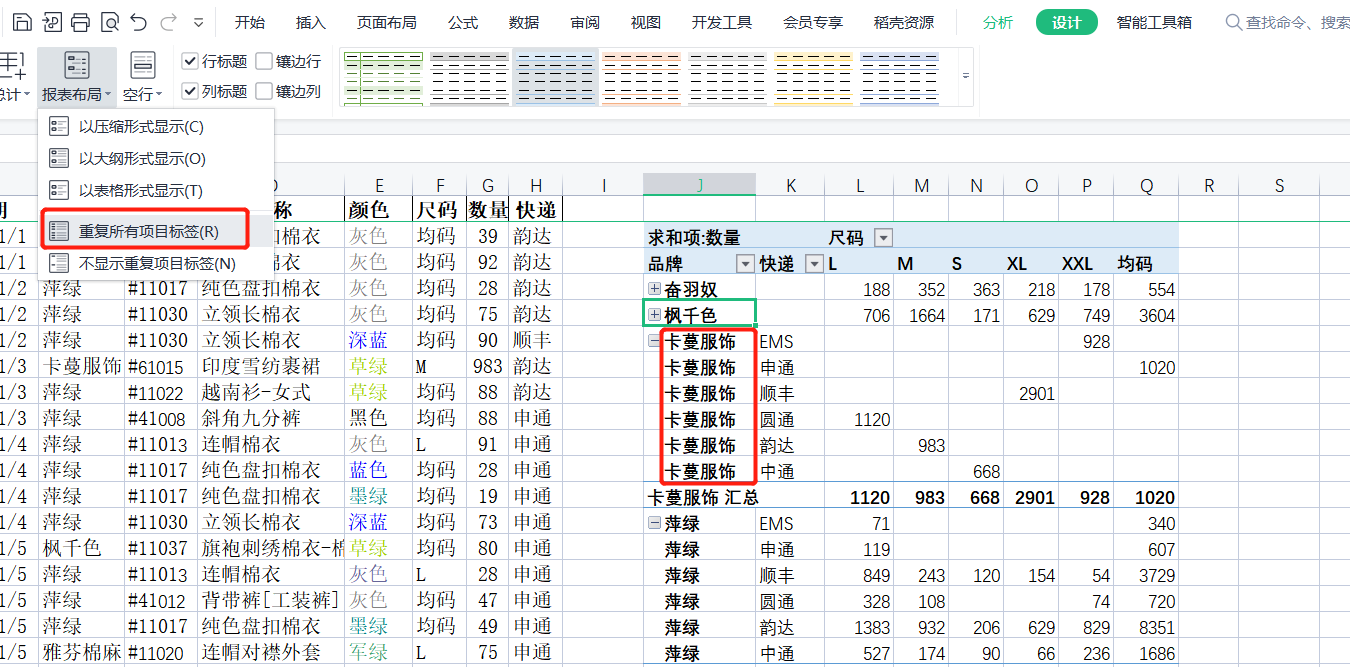Click the Save icon in quick access toolbar
The image size is (1350, 667).
22,22
